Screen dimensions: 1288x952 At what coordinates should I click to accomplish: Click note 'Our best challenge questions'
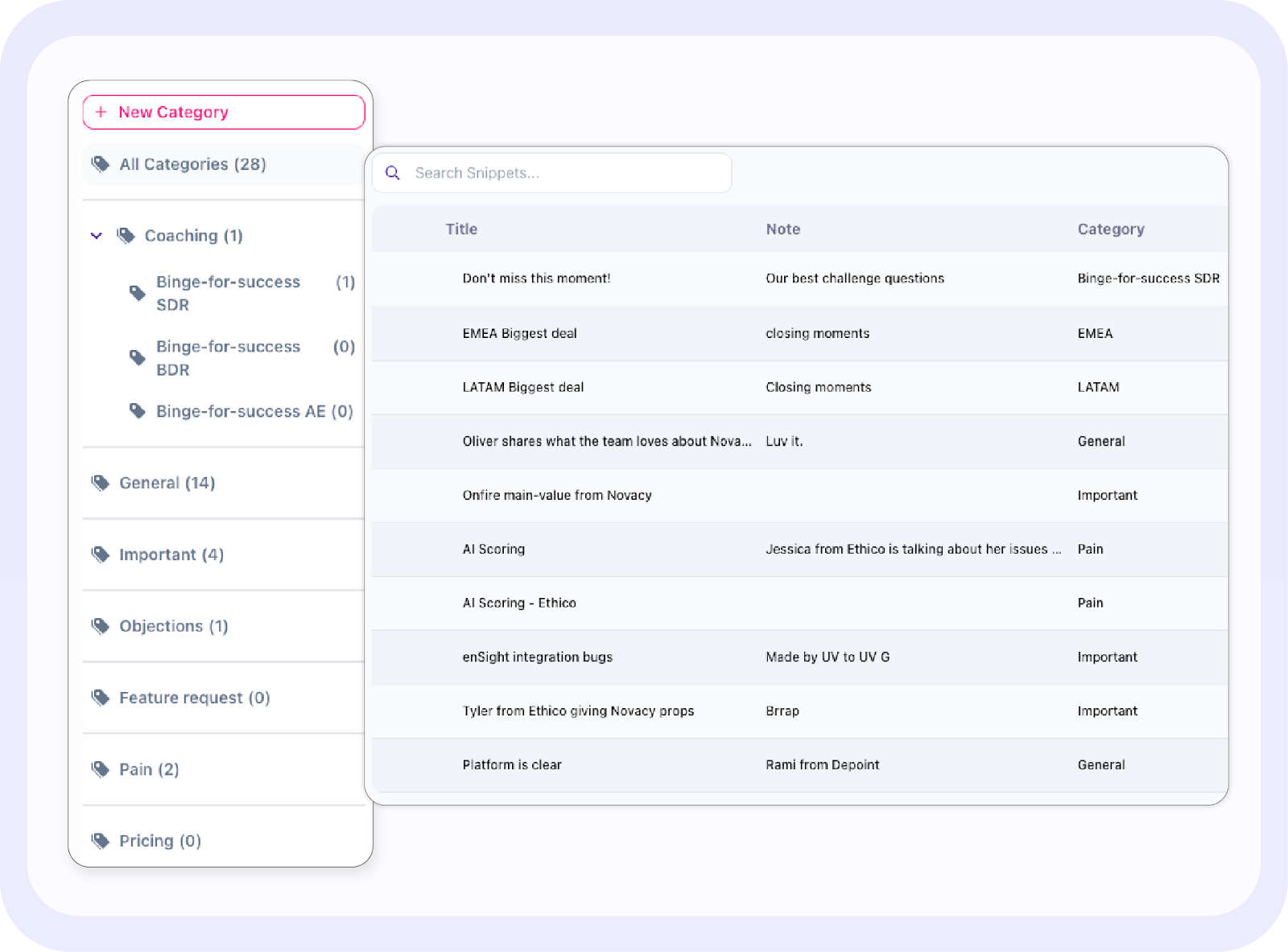click(855, 278)
